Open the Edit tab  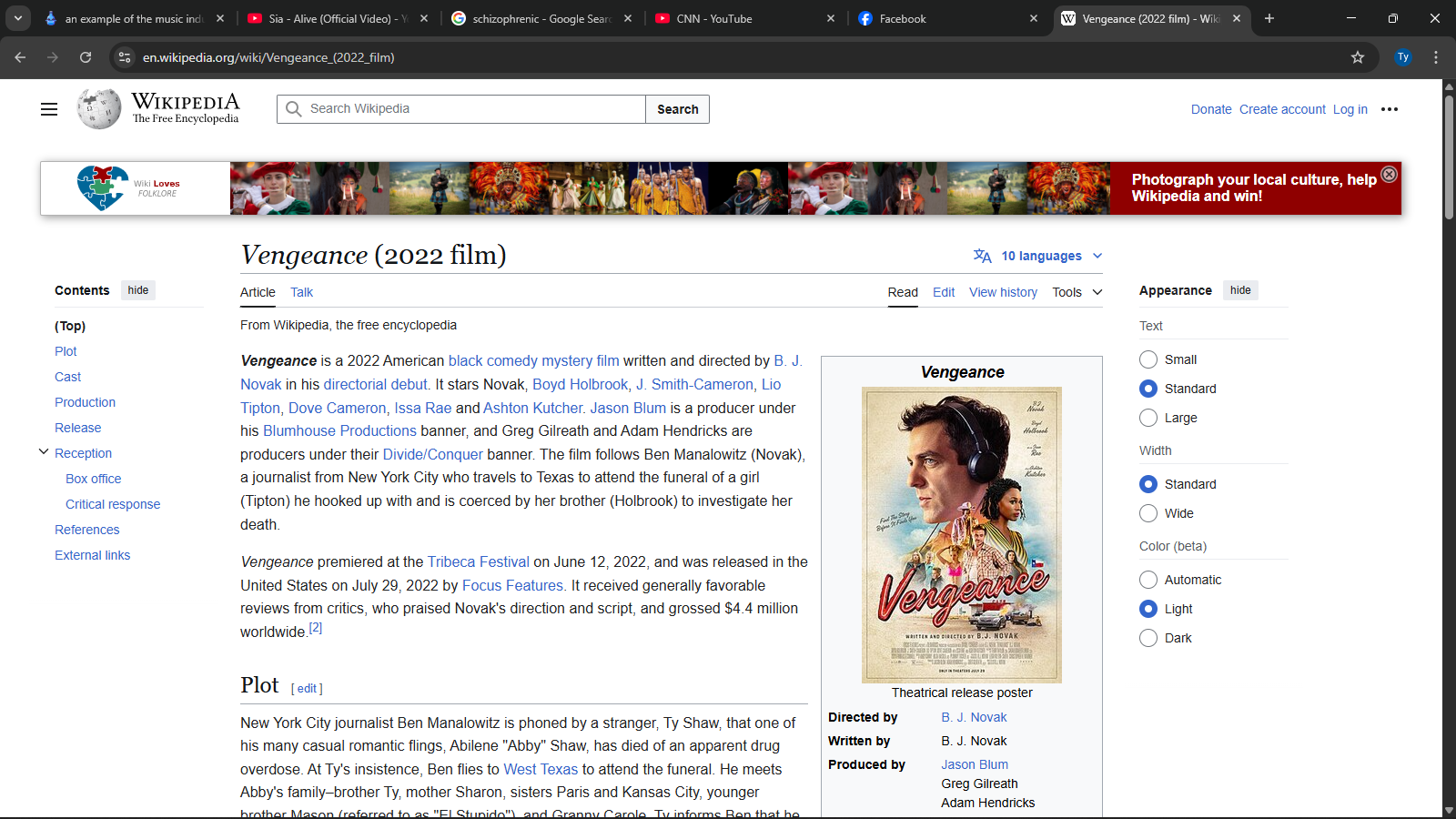click(944, 292)
